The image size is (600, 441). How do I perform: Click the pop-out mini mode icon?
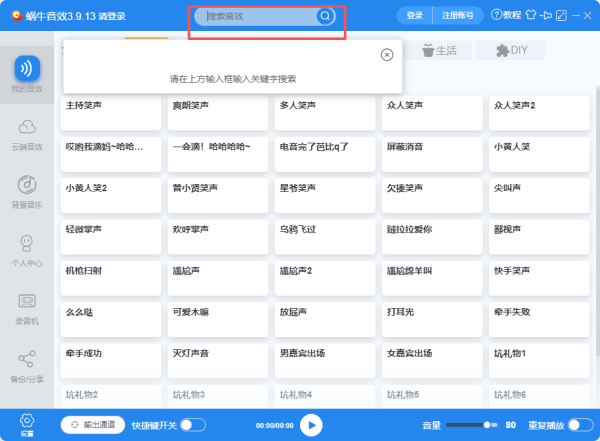coord(561,15)
